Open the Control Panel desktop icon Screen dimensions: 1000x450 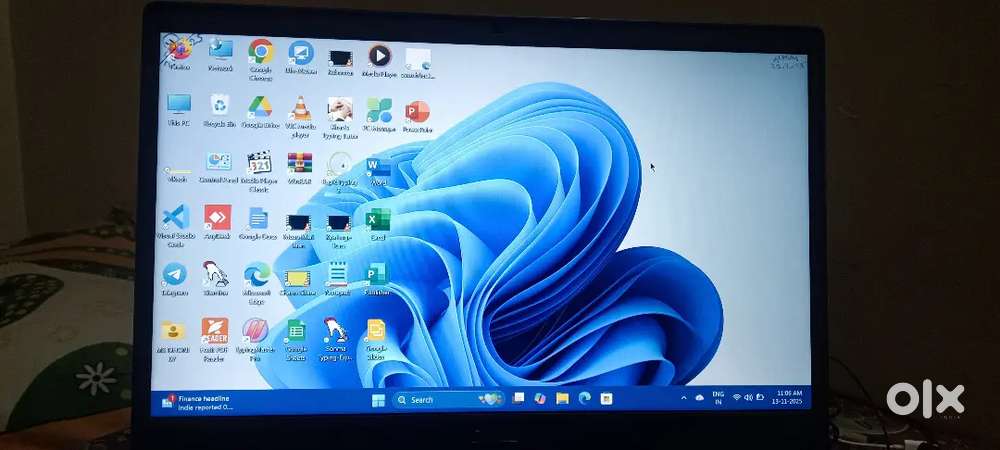[x=218, y=168]
